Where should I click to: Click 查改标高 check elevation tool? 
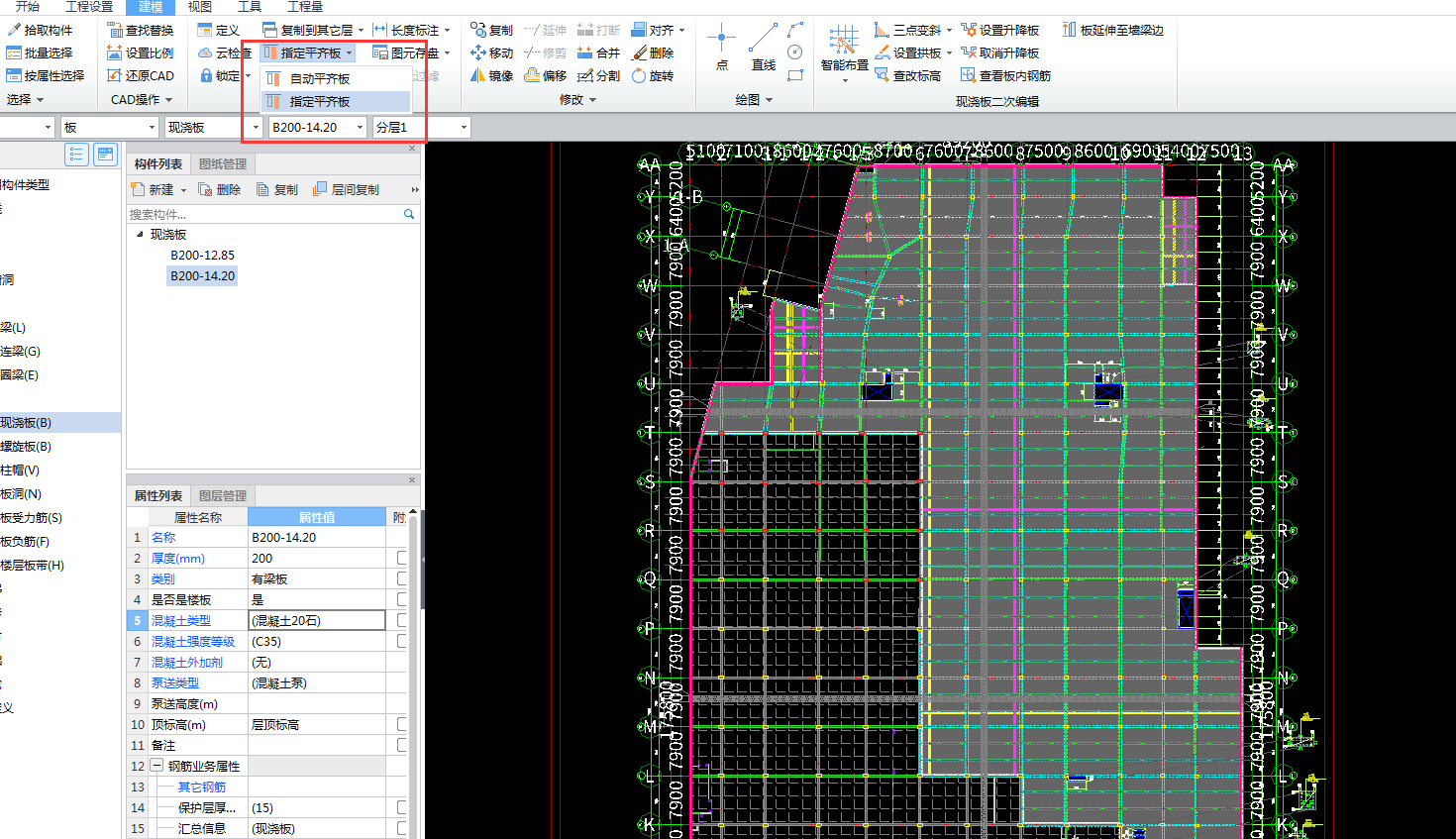click(908, 75)
